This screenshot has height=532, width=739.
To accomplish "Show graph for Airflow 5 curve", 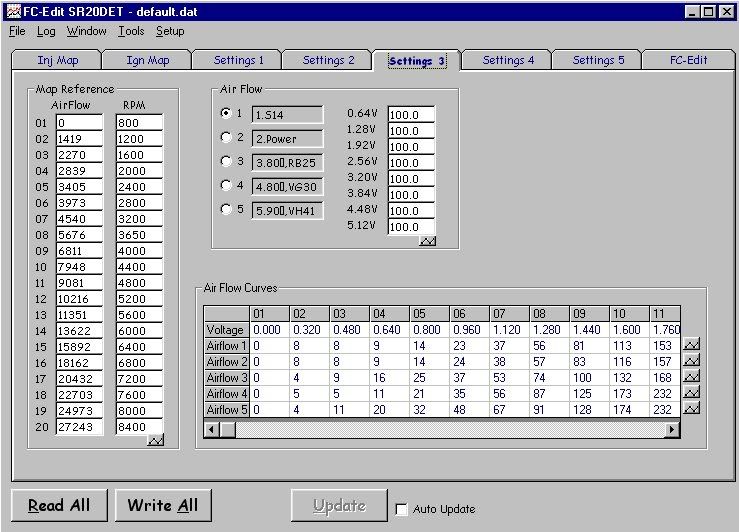I will tap(691, 408).
